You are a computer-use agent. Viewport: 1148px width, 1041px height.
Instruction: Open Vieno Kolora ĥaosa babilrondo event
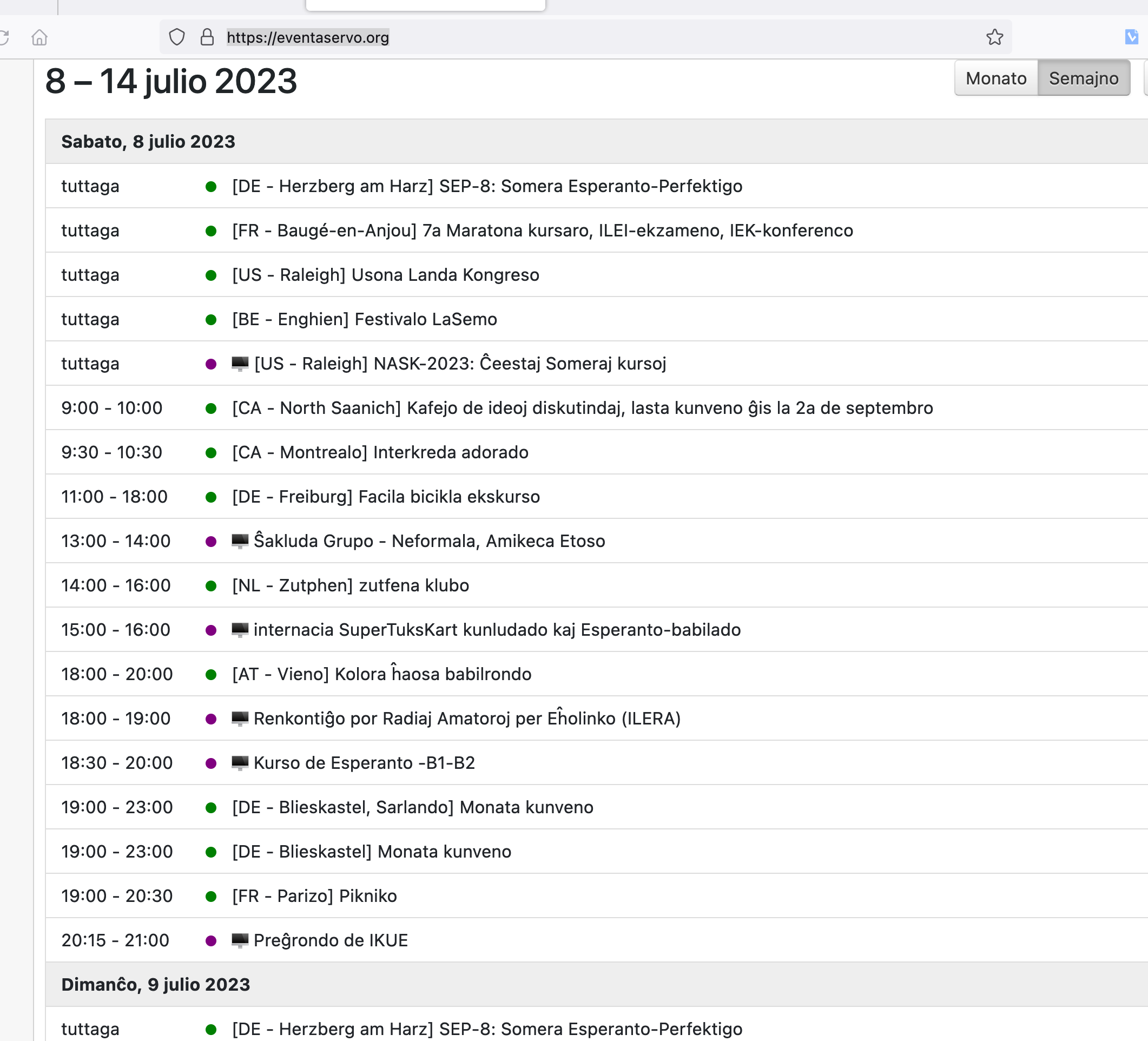(x=381, y=674)
